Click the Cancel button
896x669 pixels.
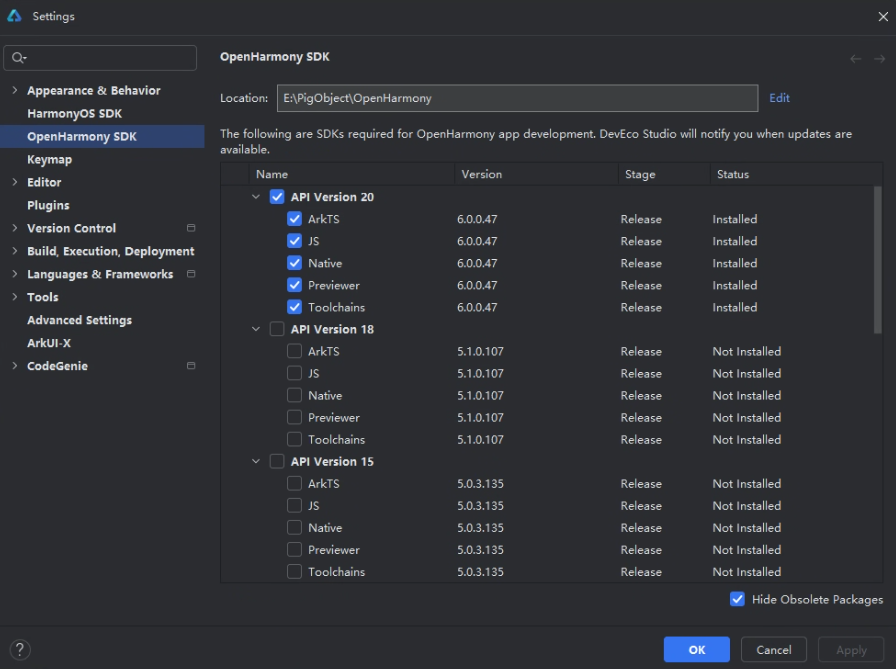pos(774,650)
